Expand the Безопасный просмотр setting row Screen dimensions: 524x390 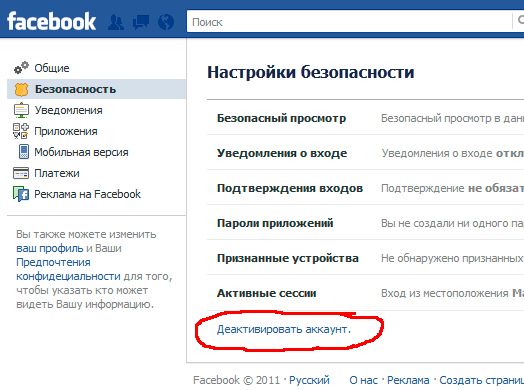pyautogui.click(x=365, y=118)
